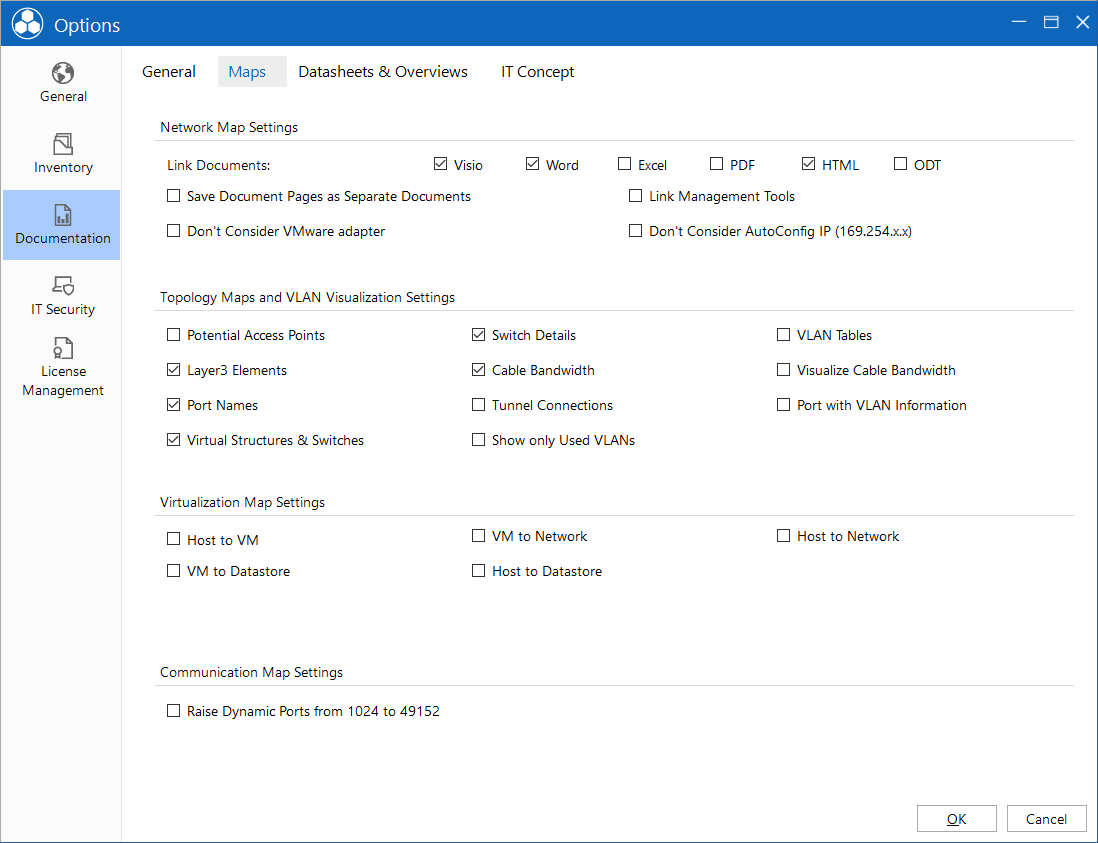Enable VLAN Tables checkbox

pyautogui.click(x=784, y=335)
